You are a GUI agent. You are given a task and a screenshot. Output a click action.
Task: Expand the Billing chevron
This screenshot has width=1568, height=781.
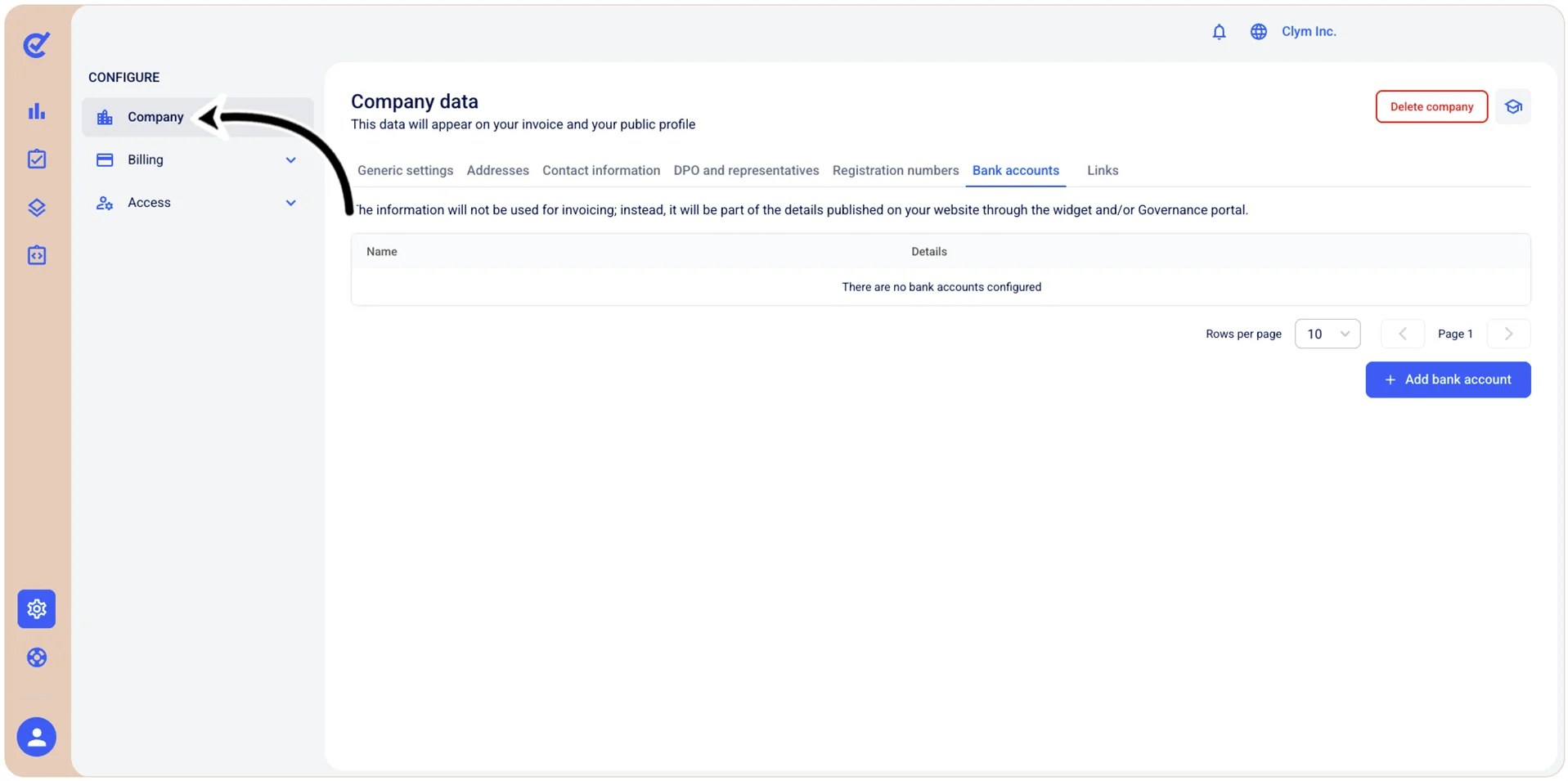point(290,160)
